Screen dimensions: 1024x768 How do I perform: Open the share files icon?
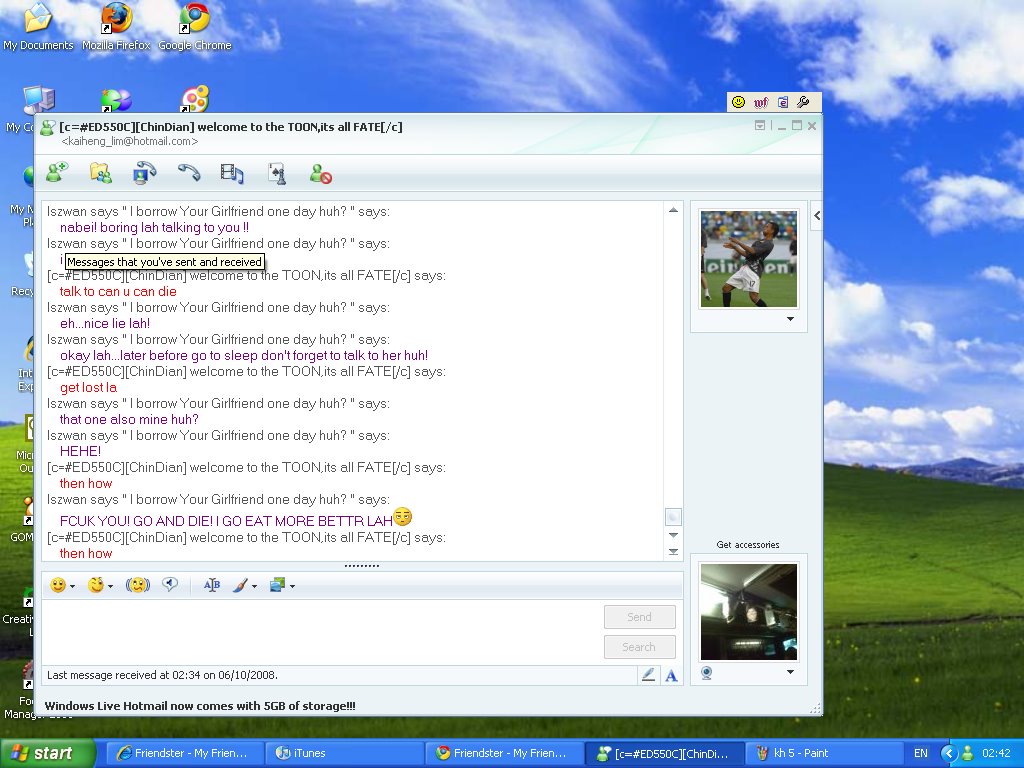pyautogui.click(x=101, y=173)
